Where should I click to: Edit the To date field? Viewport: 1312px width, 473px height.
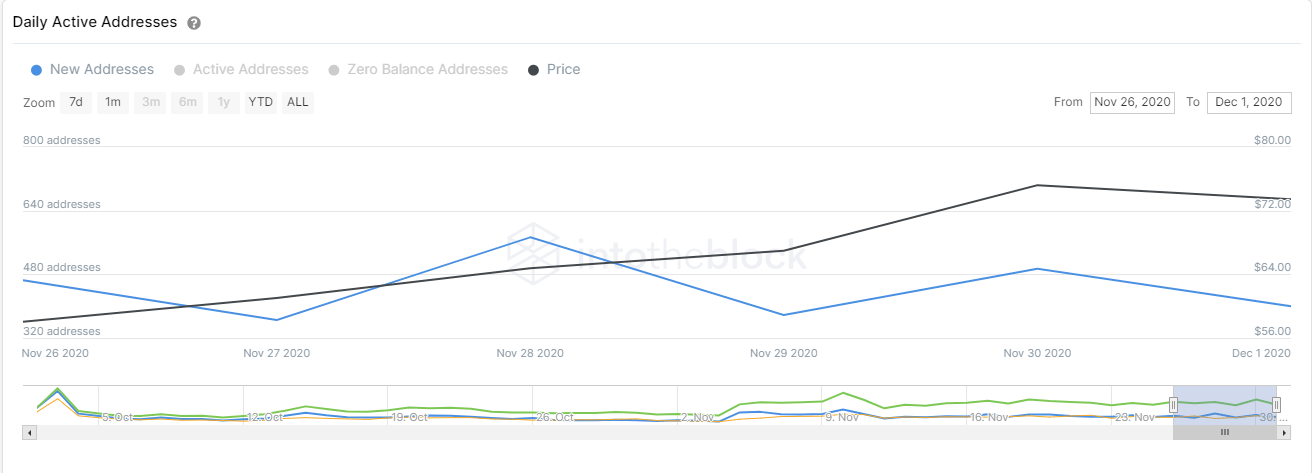pyautogui.click(x=1249, y=102)
